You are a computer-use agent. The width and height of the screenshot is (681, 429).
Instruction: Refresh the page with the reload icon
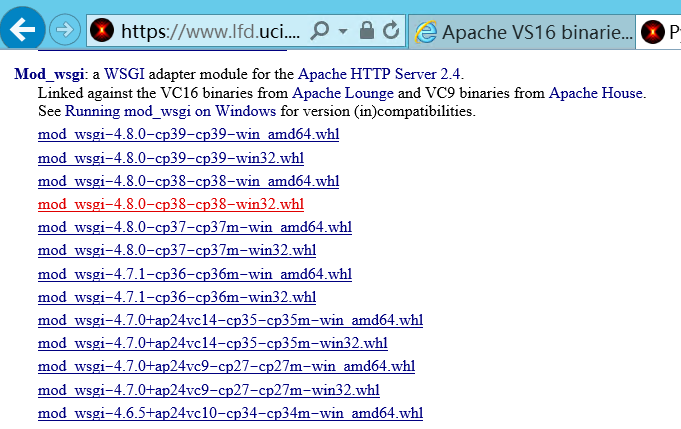(391, 30)
